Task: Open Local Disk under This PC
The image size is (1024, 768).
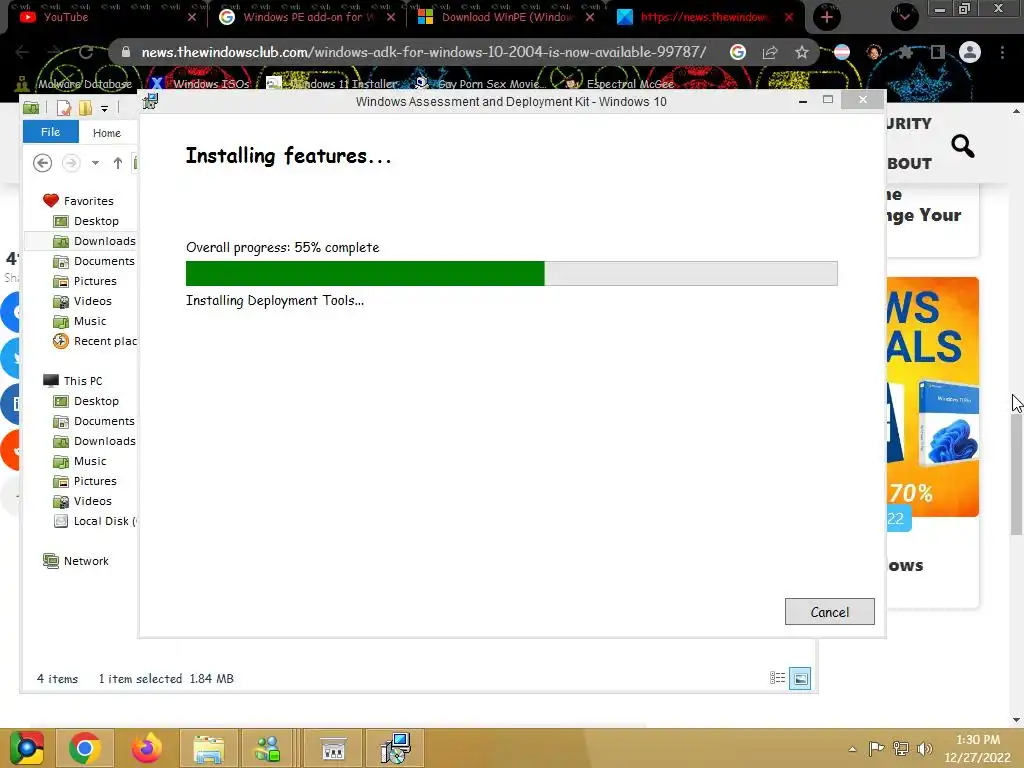Action: point(95,521)
